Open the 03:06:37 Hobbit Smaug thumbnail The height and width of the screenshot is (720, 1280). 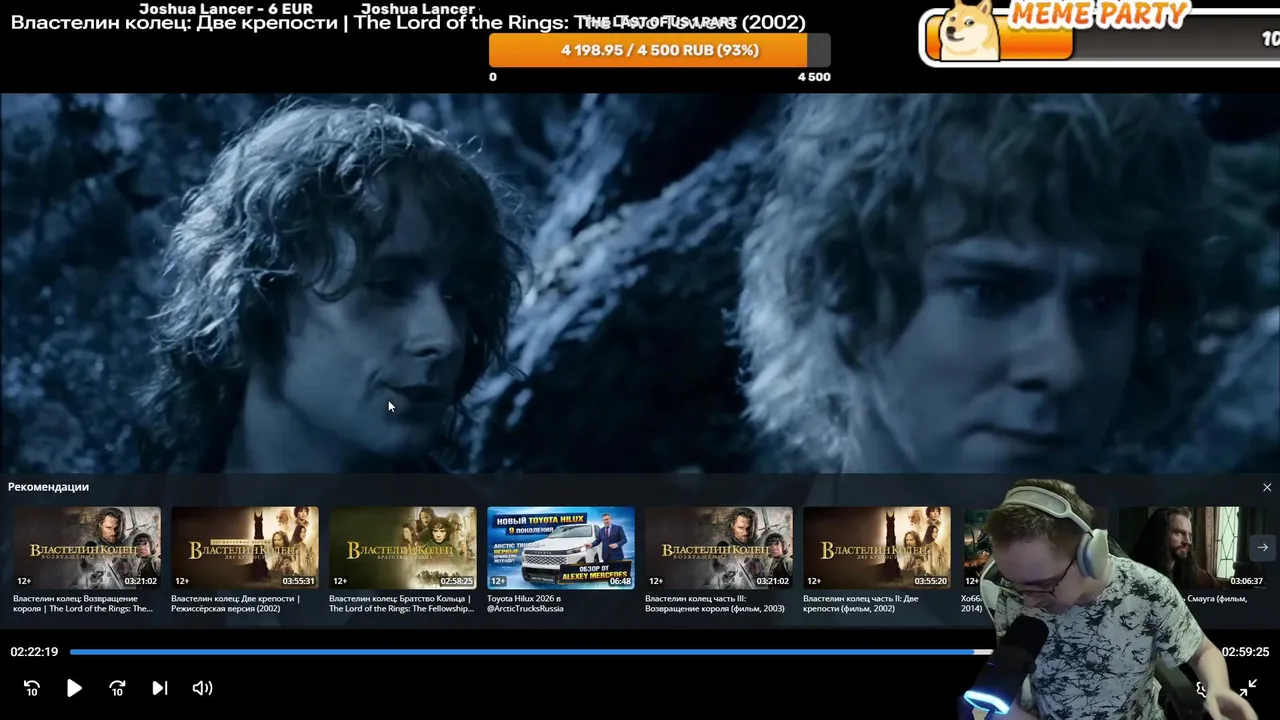1194,548
